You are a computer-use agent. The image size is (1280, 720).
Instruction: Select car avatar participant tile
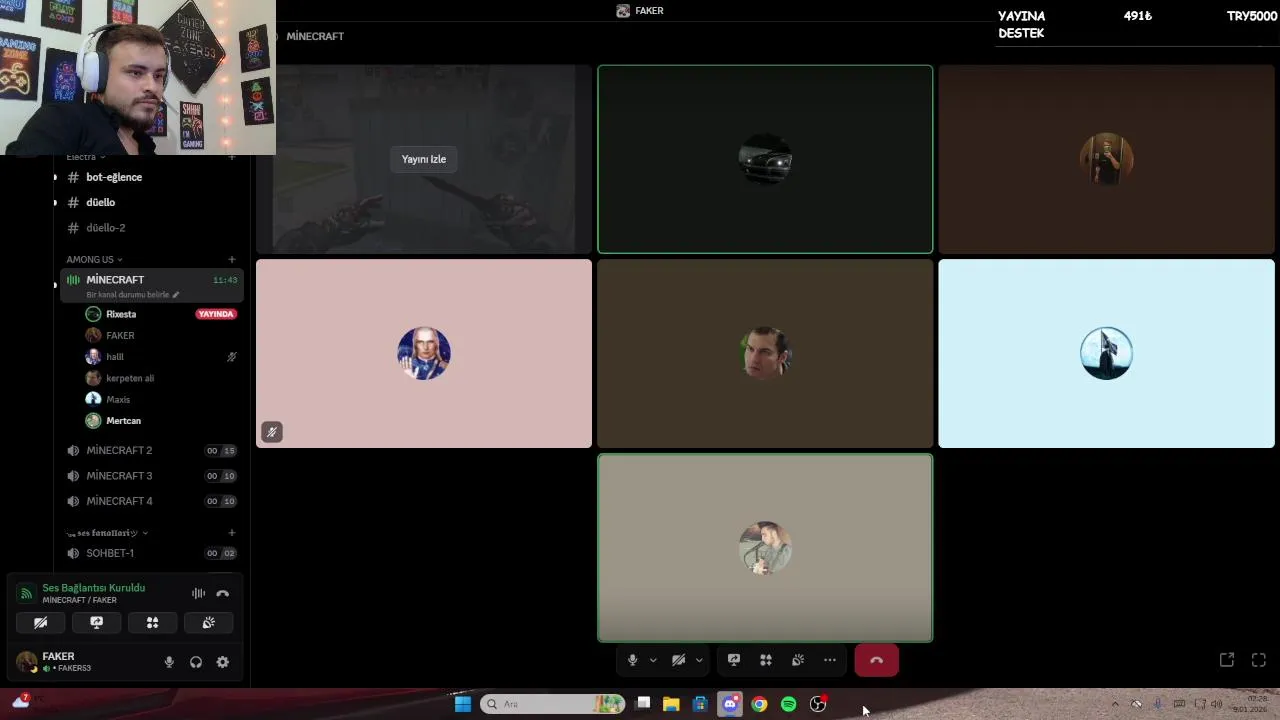[765, 159]
